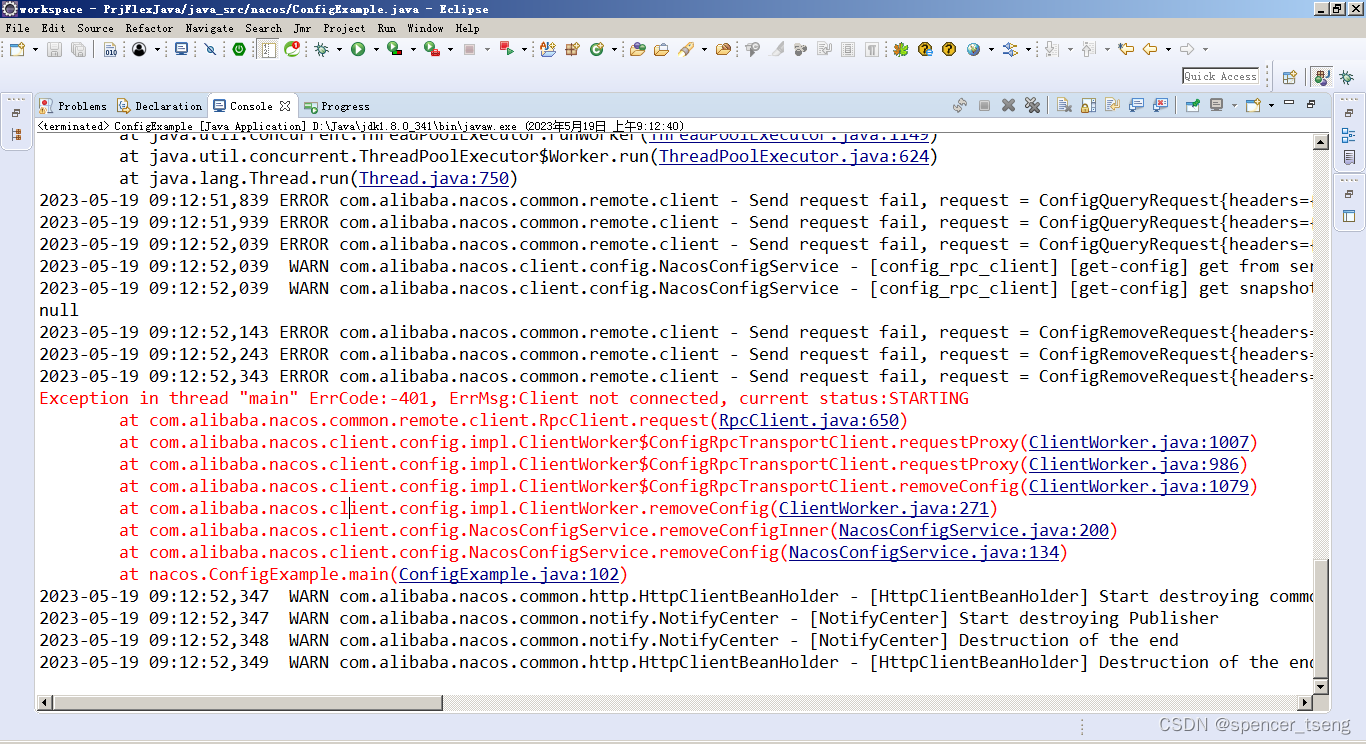Pin the Console view

coord(1192,105)
